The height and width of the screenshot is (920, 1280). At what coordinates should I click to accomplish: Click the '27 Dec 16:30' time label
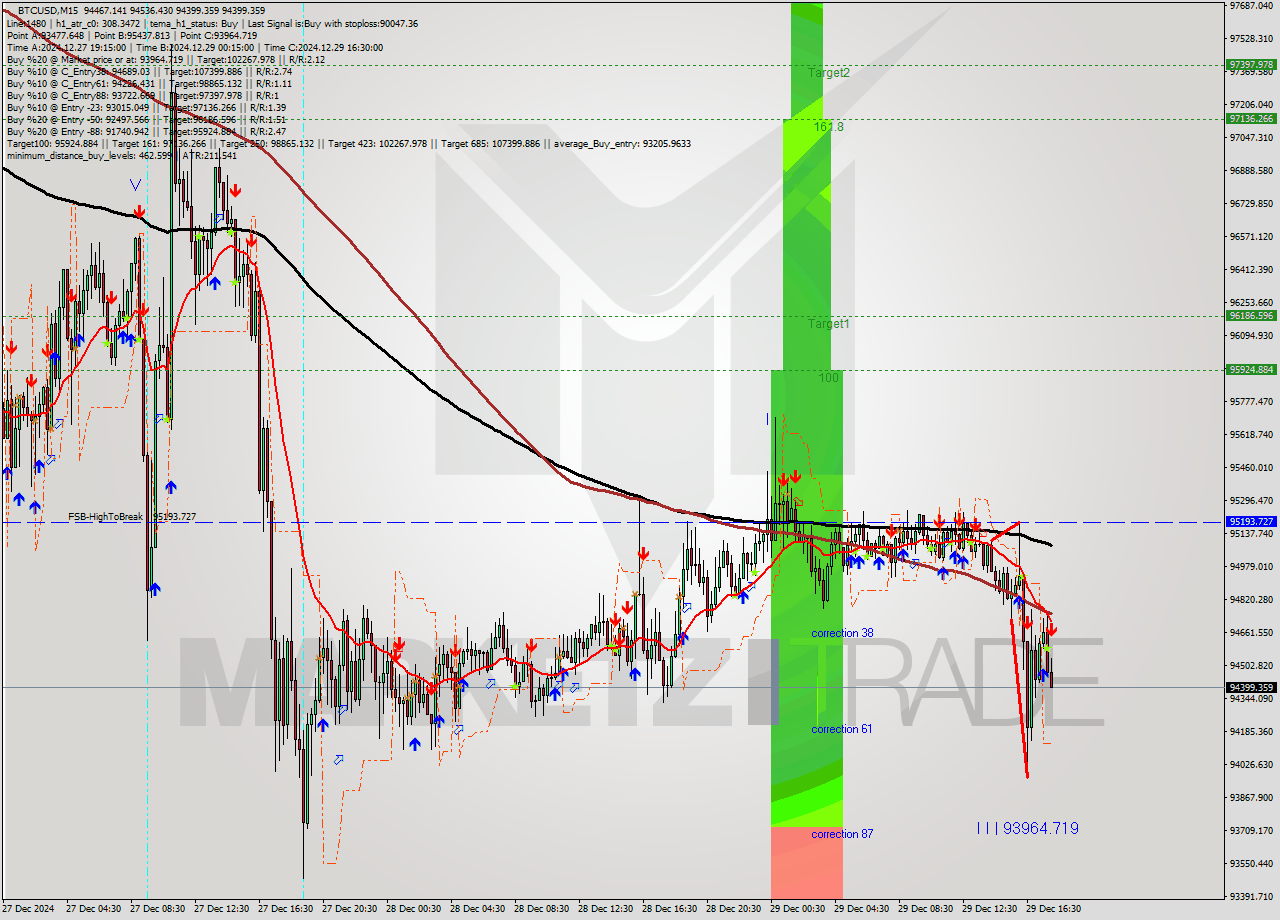pyautogui.click(x=284, y=909)
